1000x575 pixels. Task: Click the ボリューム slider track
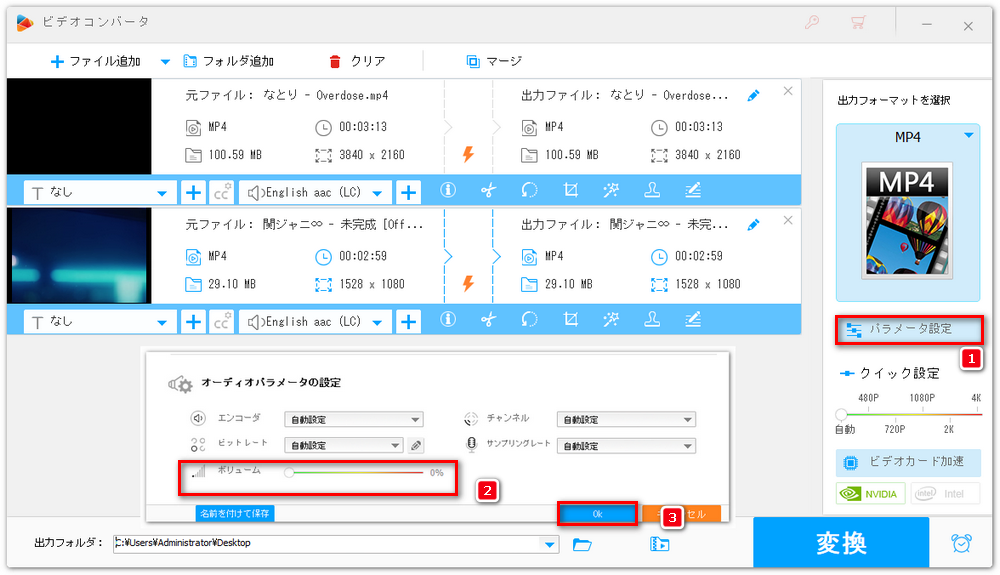355,472
